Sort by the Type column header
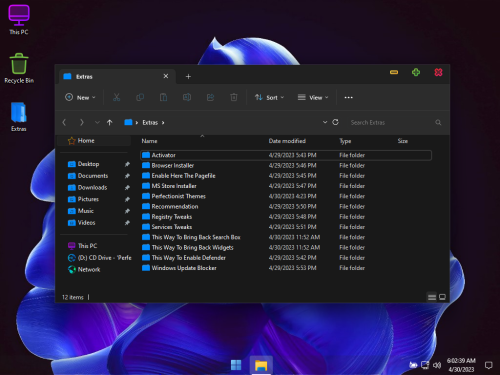This screenshot has height=375, width=500. [x=345, y=141]
